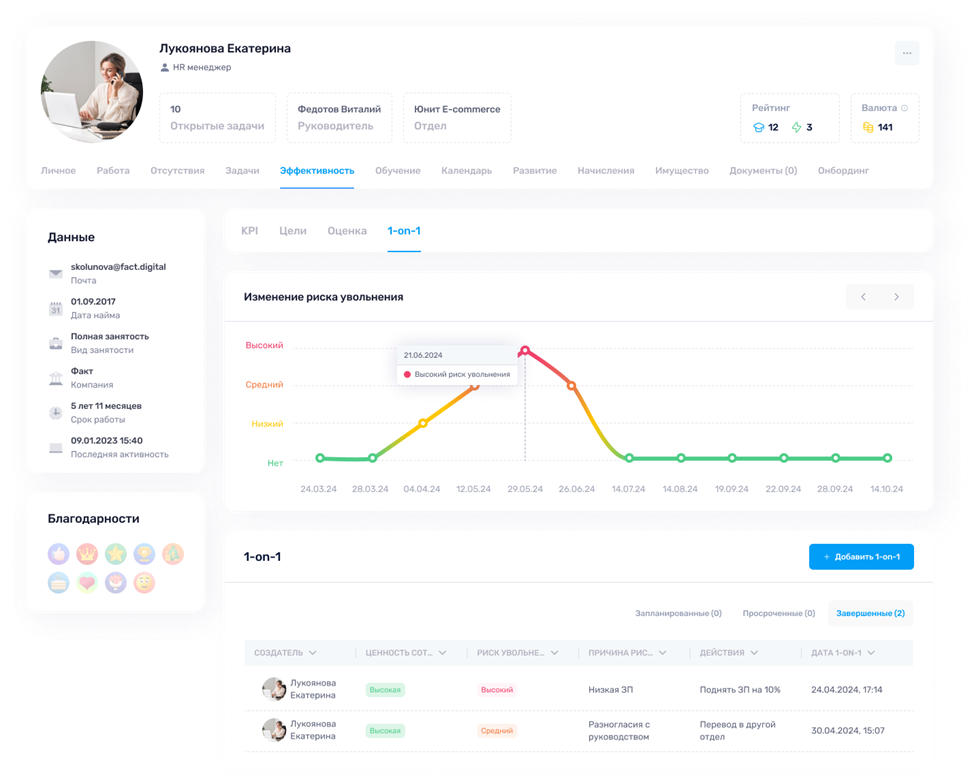
Task: Click the person icon beside HR менеджер
Action: (165, 68)
